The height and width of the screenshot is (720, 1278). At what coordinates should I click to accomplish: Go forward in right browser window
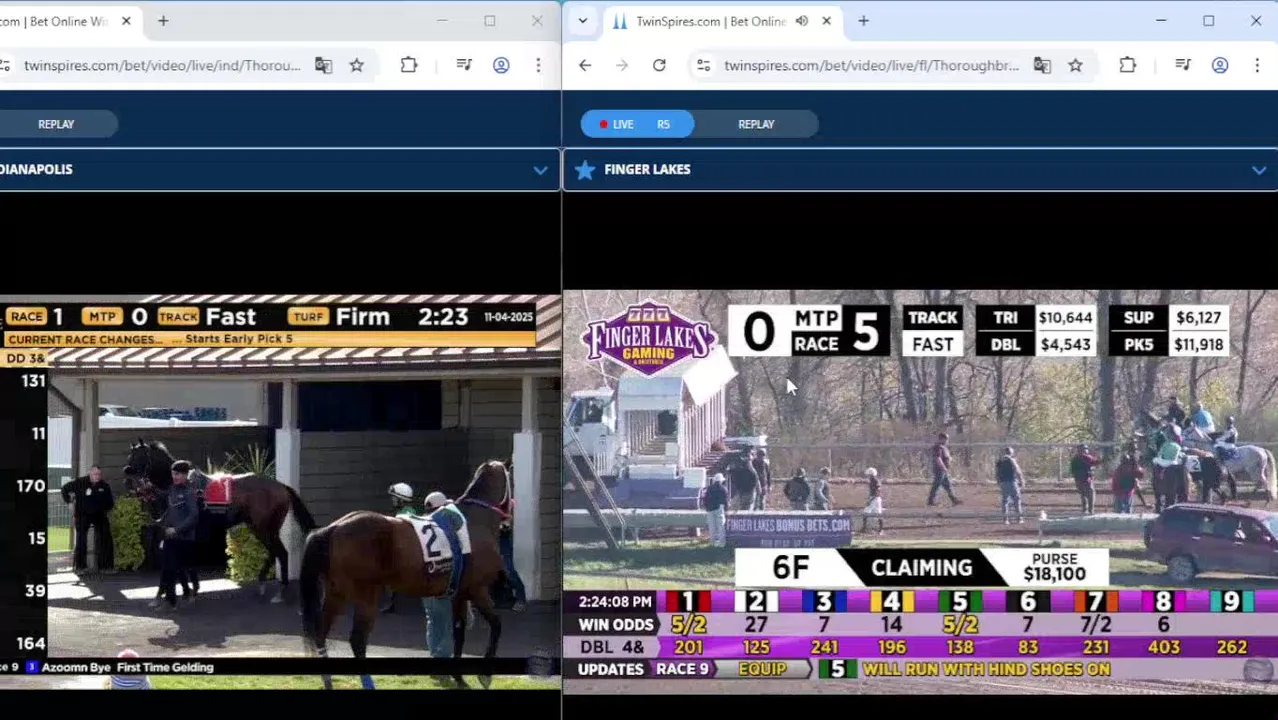pyautogui.click(x=622, y=65)
